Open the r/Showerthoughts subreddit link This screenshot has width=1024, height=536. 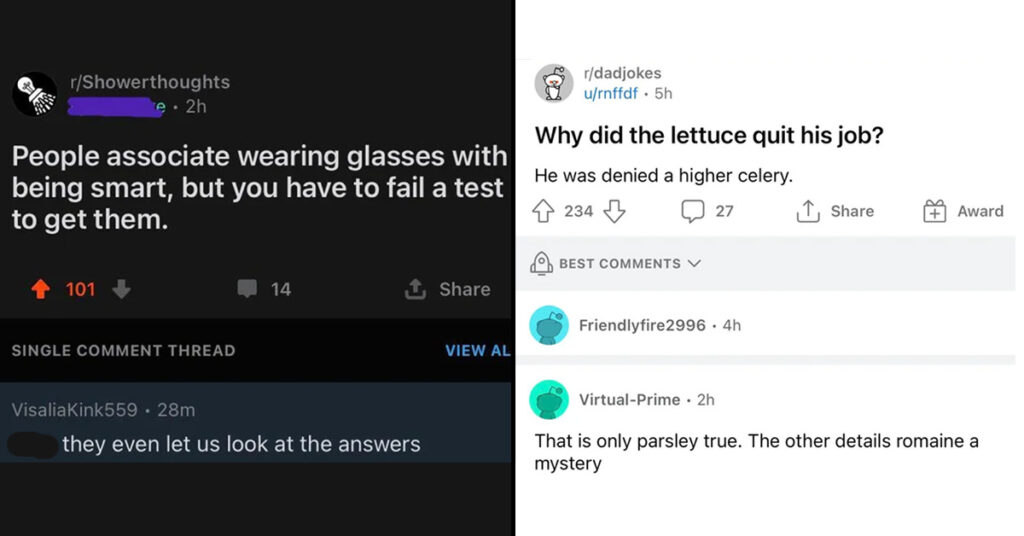[x=150, y=82]
